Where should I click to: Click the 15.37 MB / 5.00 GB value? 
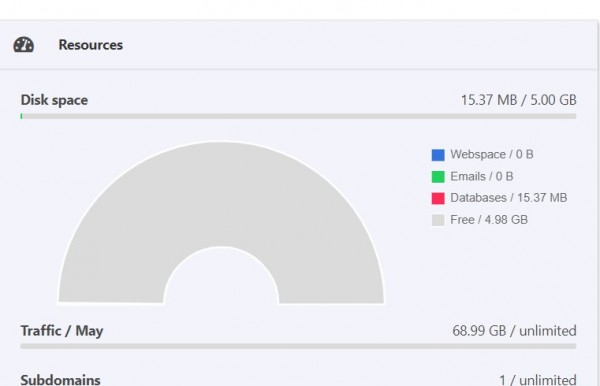pyautogui.click(x=518, y=100)
